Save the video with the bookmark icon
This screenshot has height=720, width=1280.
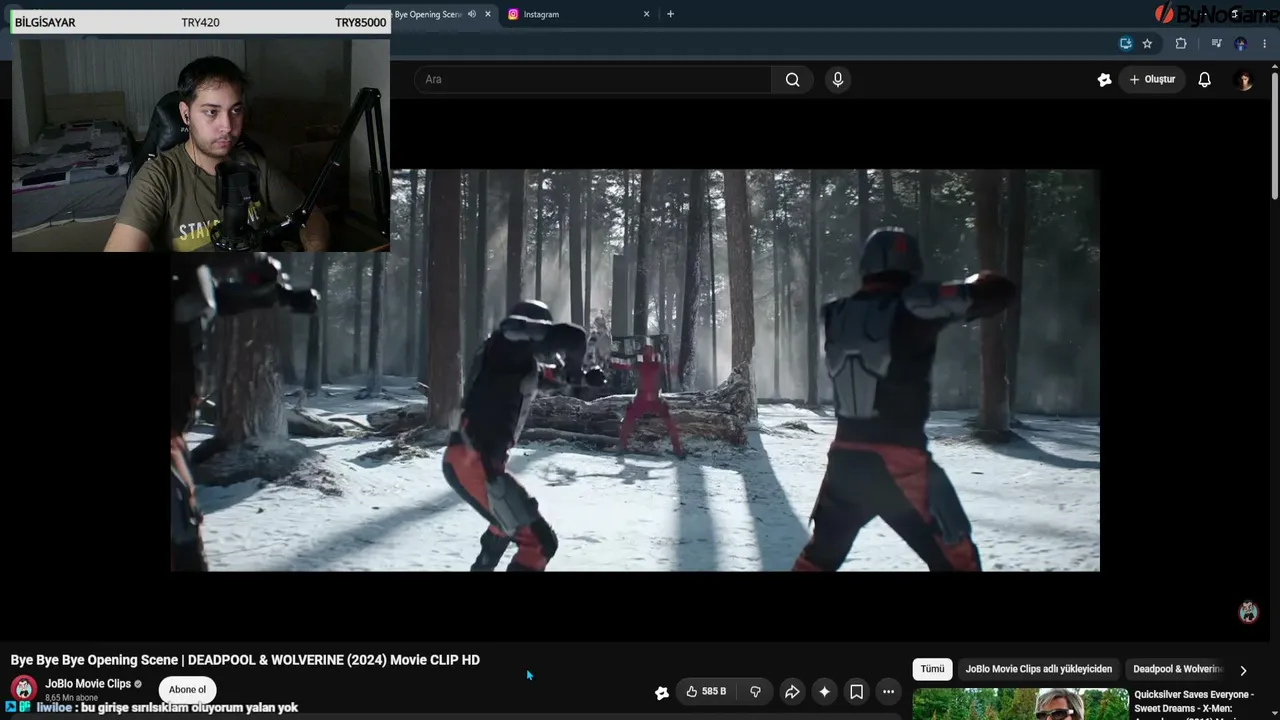[856, 691]
